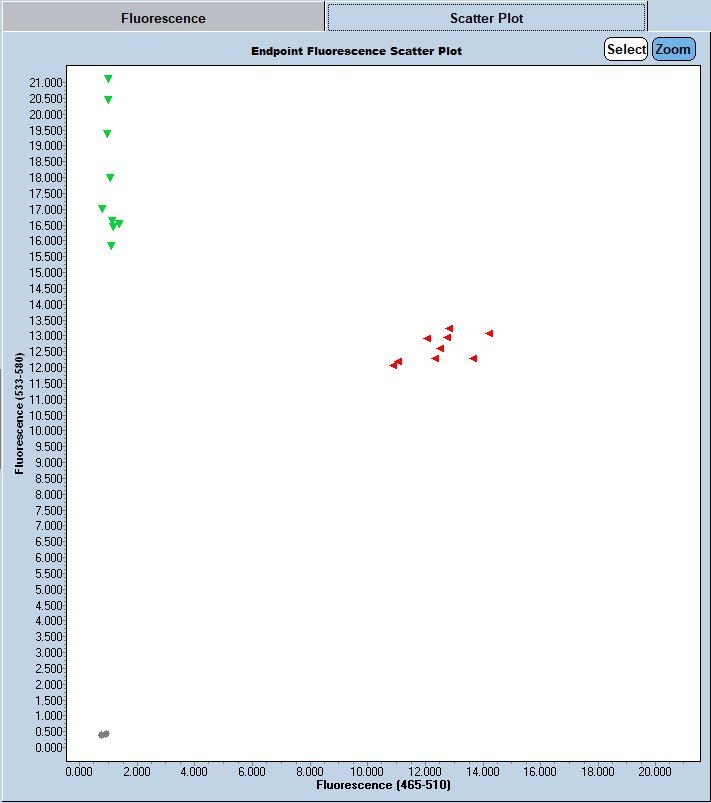Pick the highest red triangle marker
The width and height of the screenshot is (711, 803).
[x=449, y=328]
